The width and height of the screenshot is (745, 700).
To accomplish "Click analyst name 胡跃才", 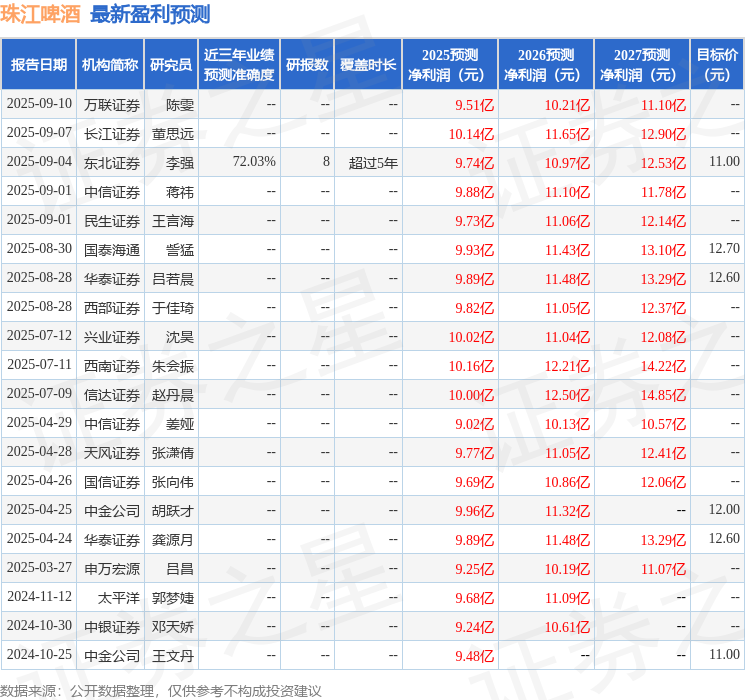I will tap(173, 511).
